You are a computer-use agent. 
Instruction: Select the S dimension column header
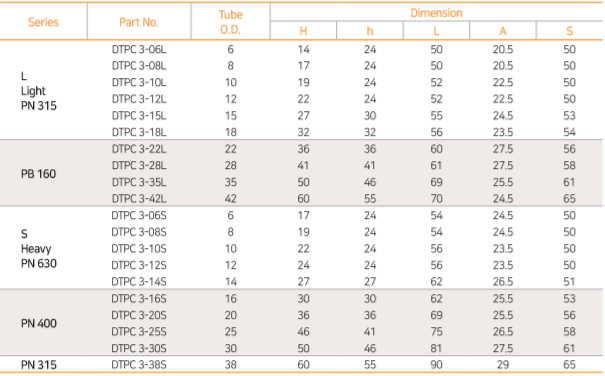click(569, 31)
